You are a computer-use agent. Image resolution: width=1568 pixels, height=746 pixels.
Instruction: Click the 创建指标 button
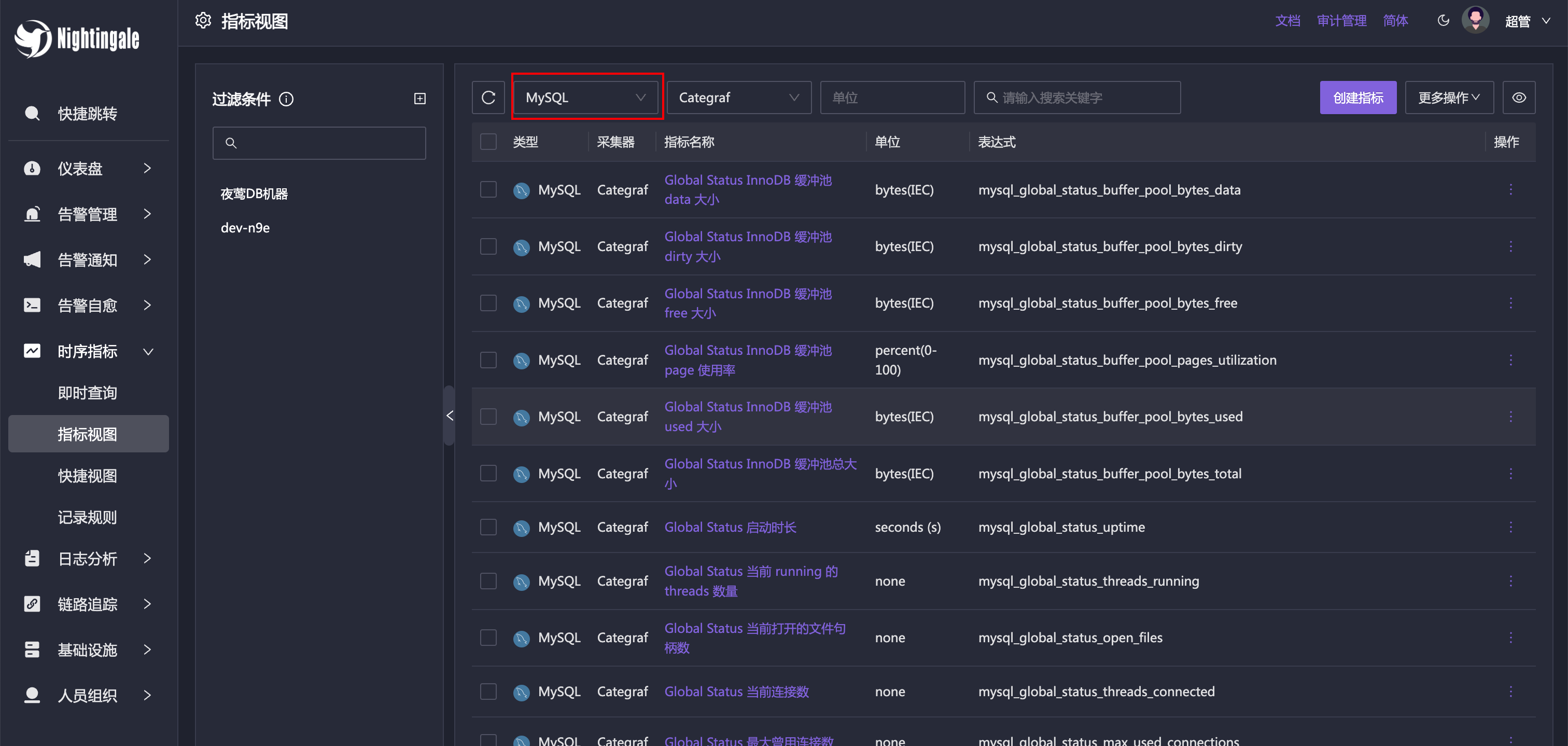[1358, 97]
